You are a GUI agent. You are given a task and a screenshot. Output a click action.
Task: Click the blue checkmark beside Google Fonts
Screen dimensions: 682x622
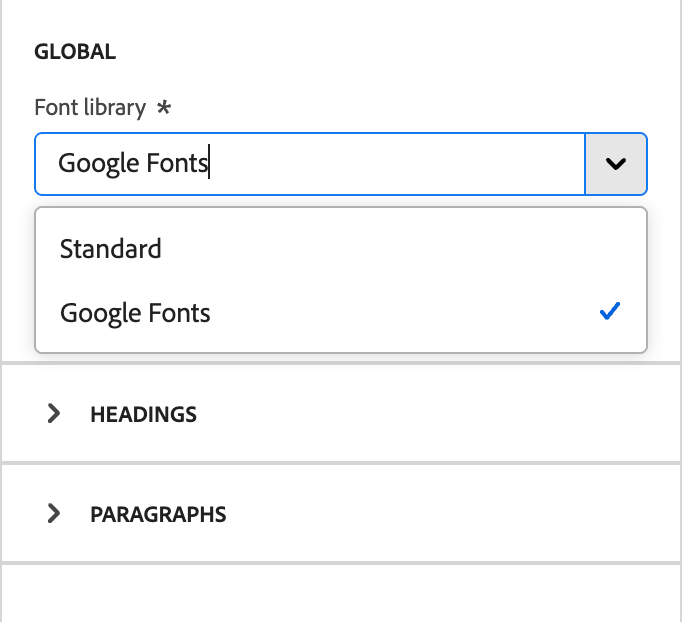(x=610, y=312)
